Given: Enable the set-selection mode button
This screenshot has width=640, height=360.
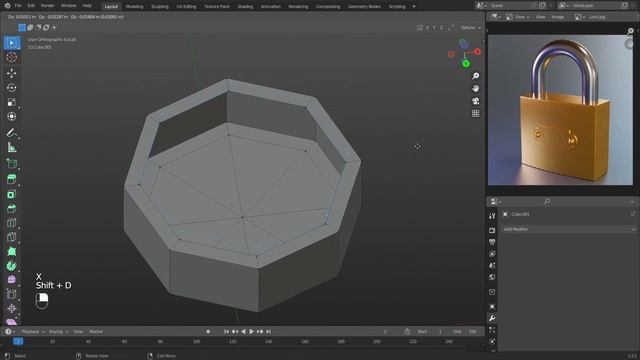Looking at the screenshot, I should (x=22, y=27).
